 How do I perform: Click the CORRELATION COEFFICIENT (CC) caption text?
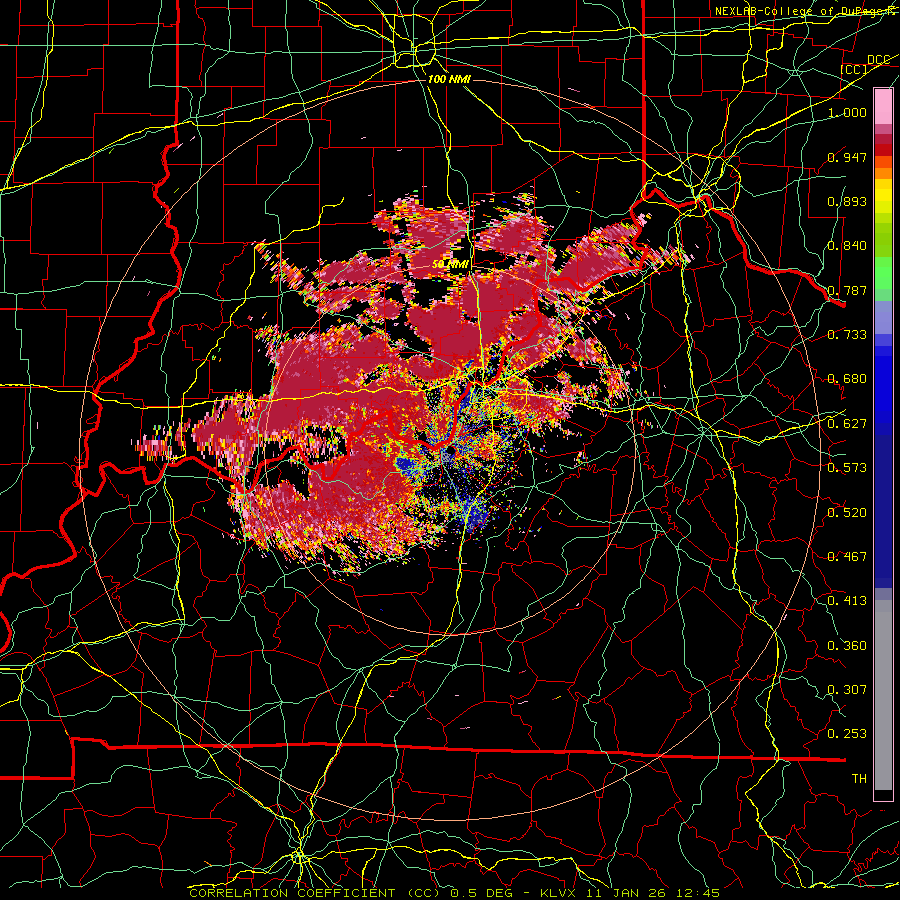click(x=315, y=893)
